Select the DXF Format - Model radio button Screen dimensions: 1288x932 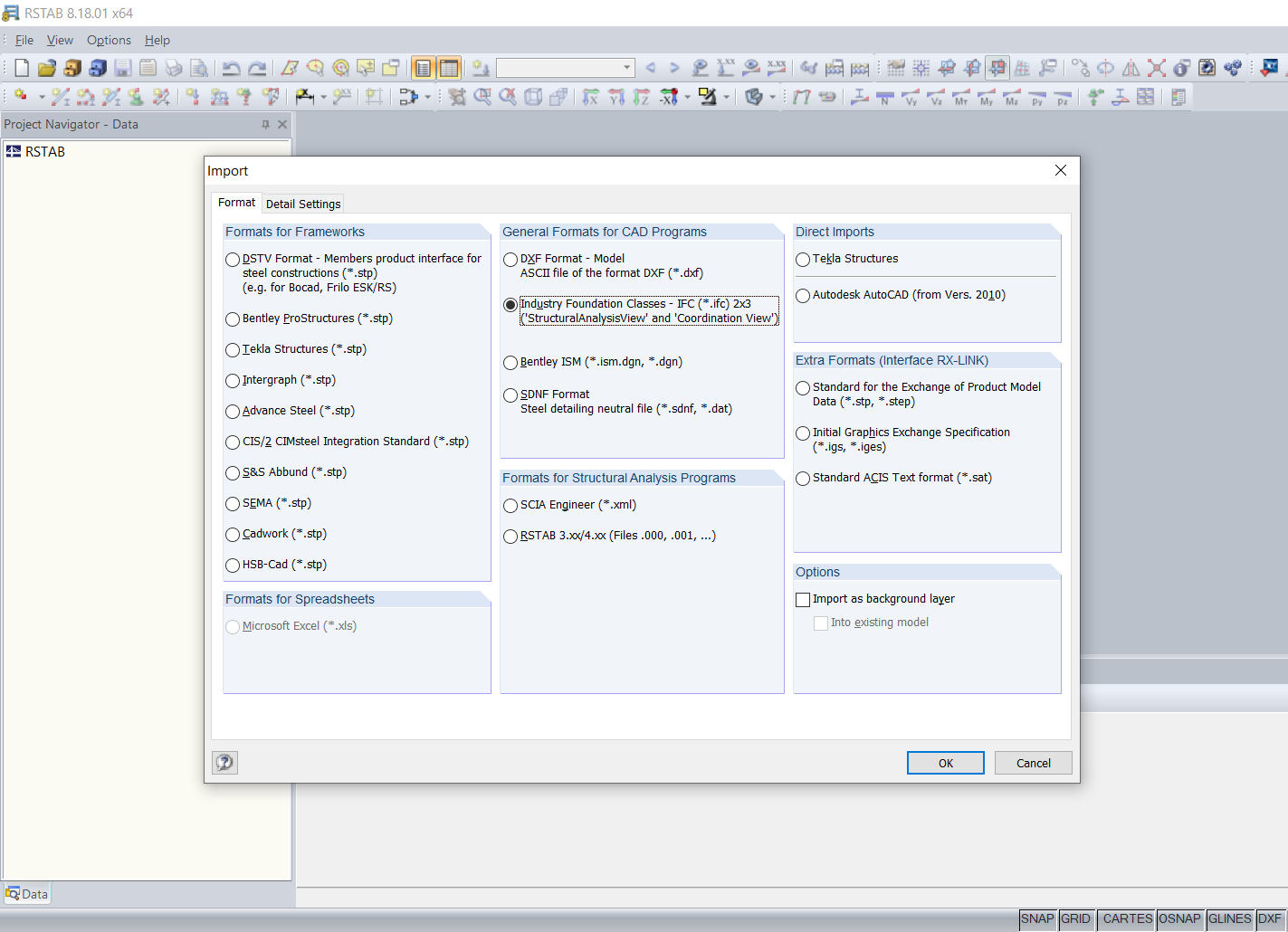pyautogui.click(x=510, y=259)
